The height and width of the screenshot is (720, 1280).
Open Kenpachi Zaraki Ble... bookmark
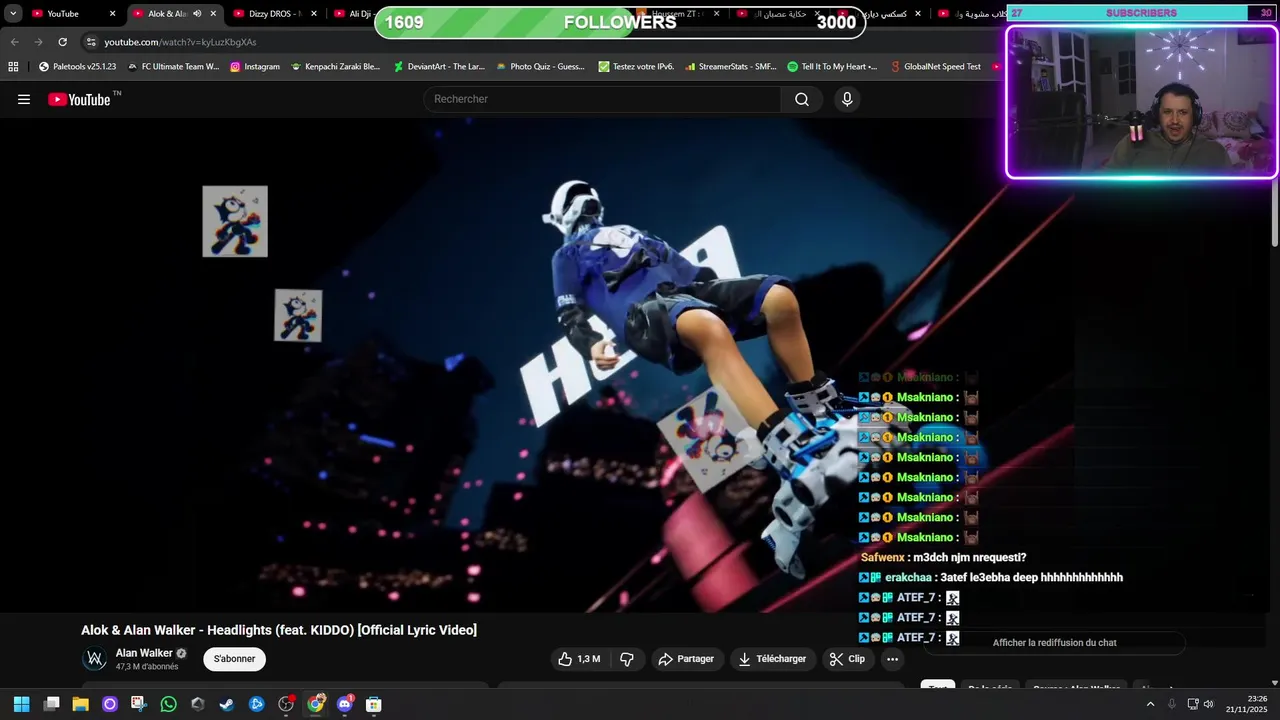click(335, 67)
